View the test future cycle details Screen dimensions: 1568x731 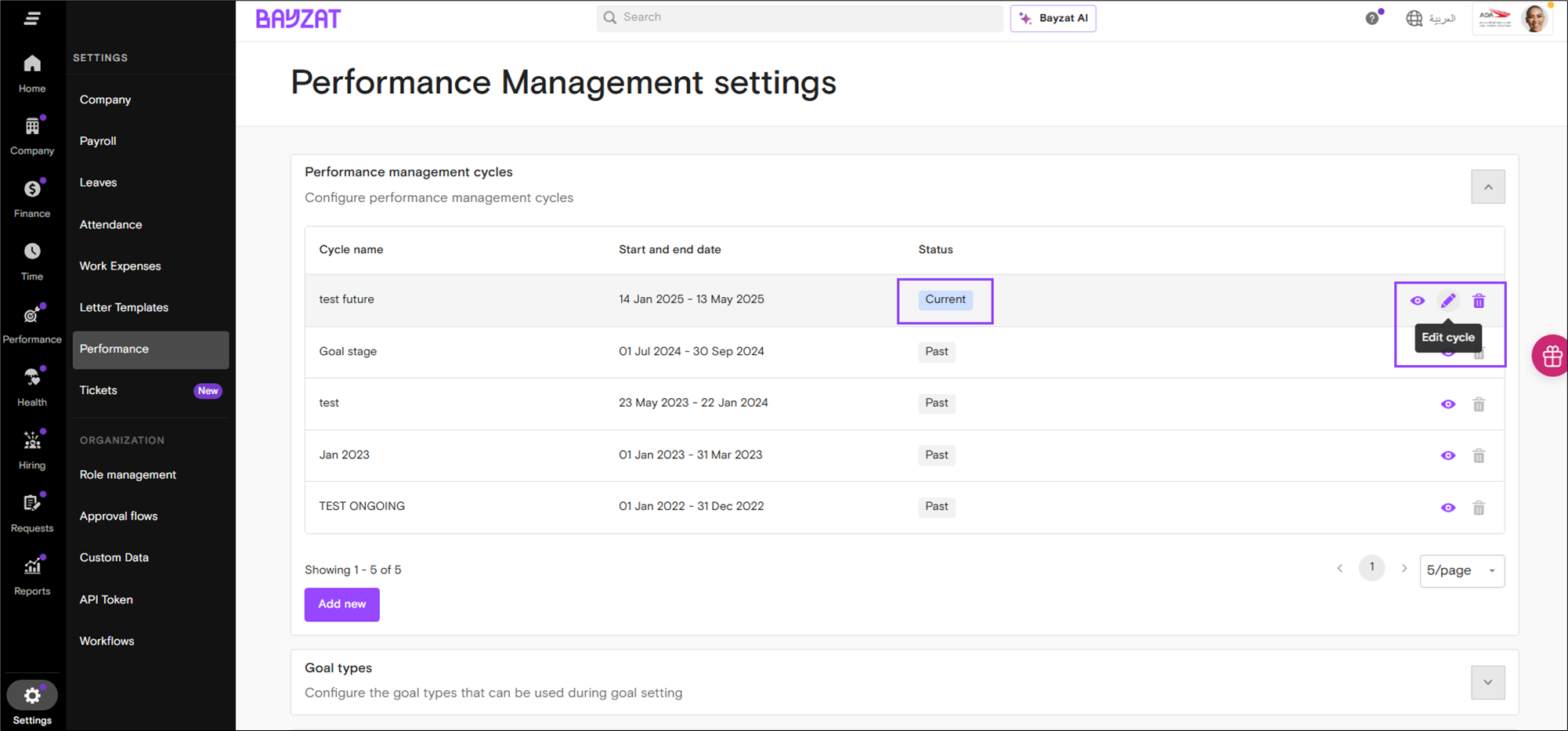(1417, 301)
